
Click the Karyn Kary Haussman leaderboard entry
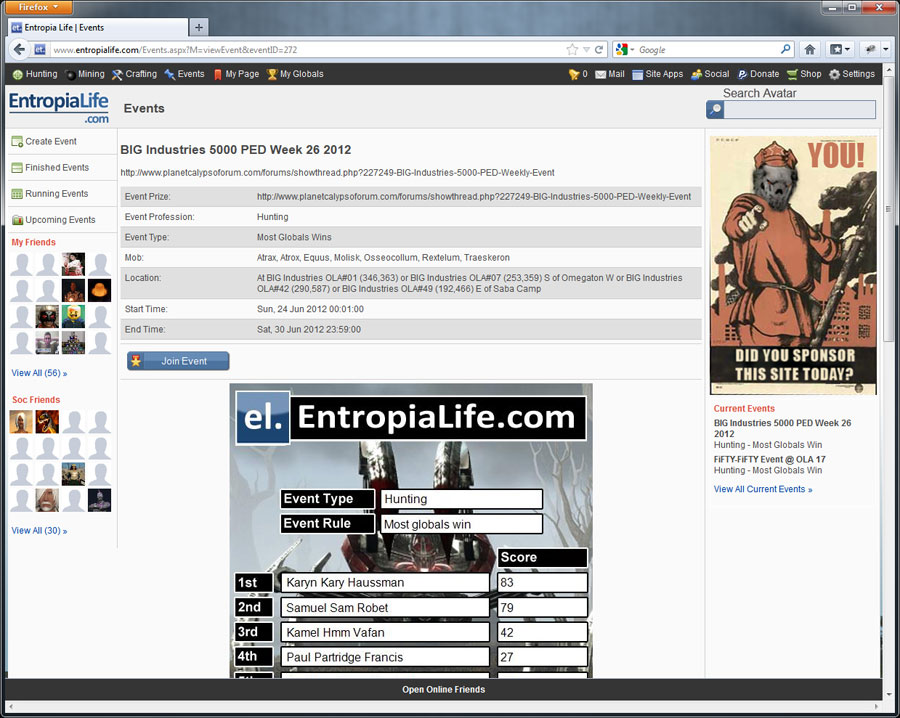tap(385, 583)
